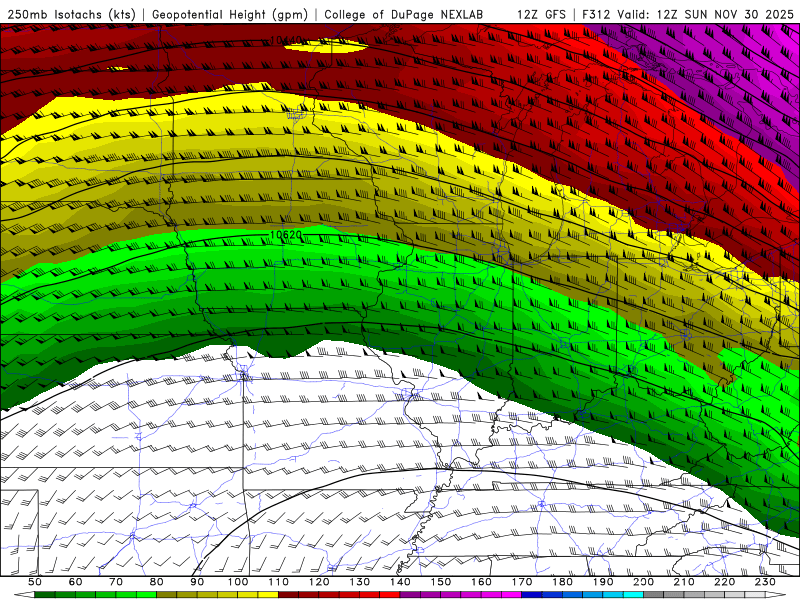Click the 60 value on the legend scale
The image size is (800, 600).
[75, 582]
